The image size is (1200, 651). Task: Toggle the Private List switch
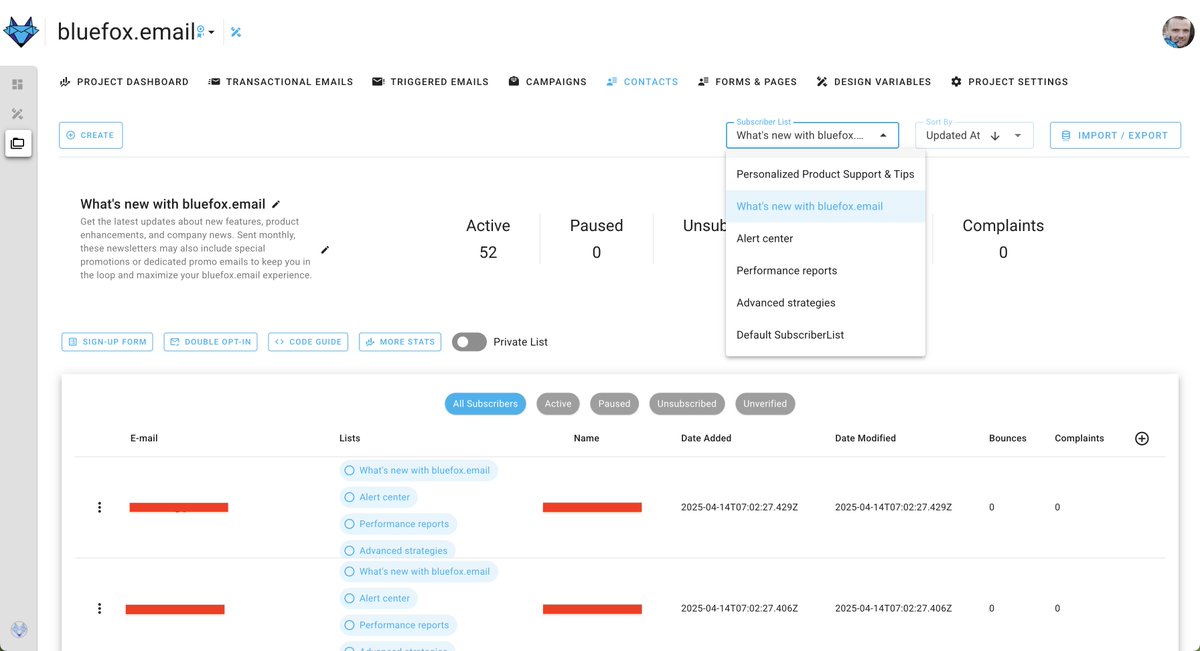click(468, 342)
